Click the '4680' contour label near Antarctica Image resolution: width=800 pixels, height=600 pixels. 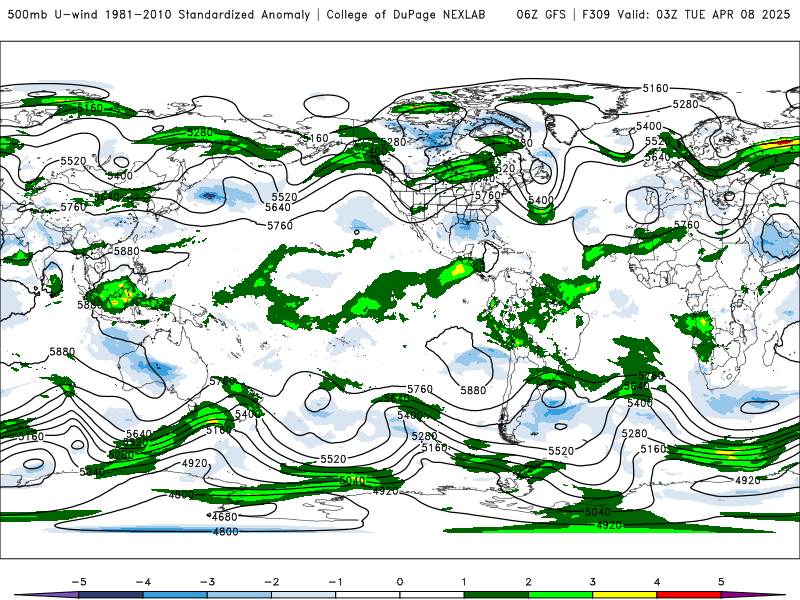(x=225, y=516)
